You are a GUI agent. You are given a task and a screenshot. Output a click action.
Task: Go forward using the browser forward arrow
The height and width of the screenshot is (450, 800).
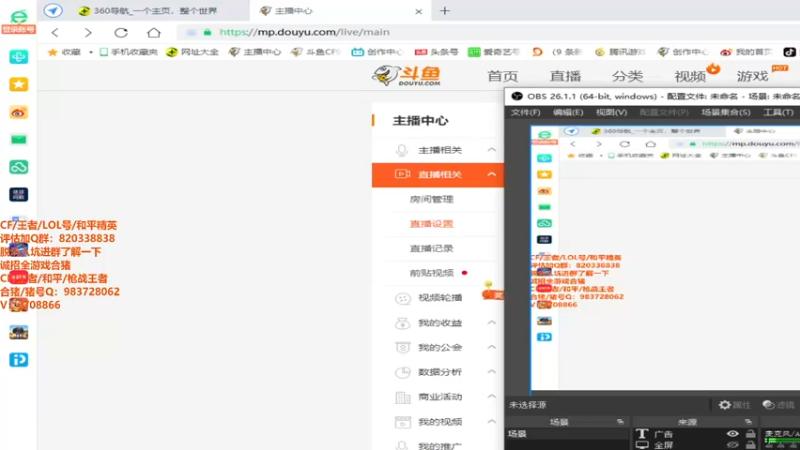pos(88,33)
